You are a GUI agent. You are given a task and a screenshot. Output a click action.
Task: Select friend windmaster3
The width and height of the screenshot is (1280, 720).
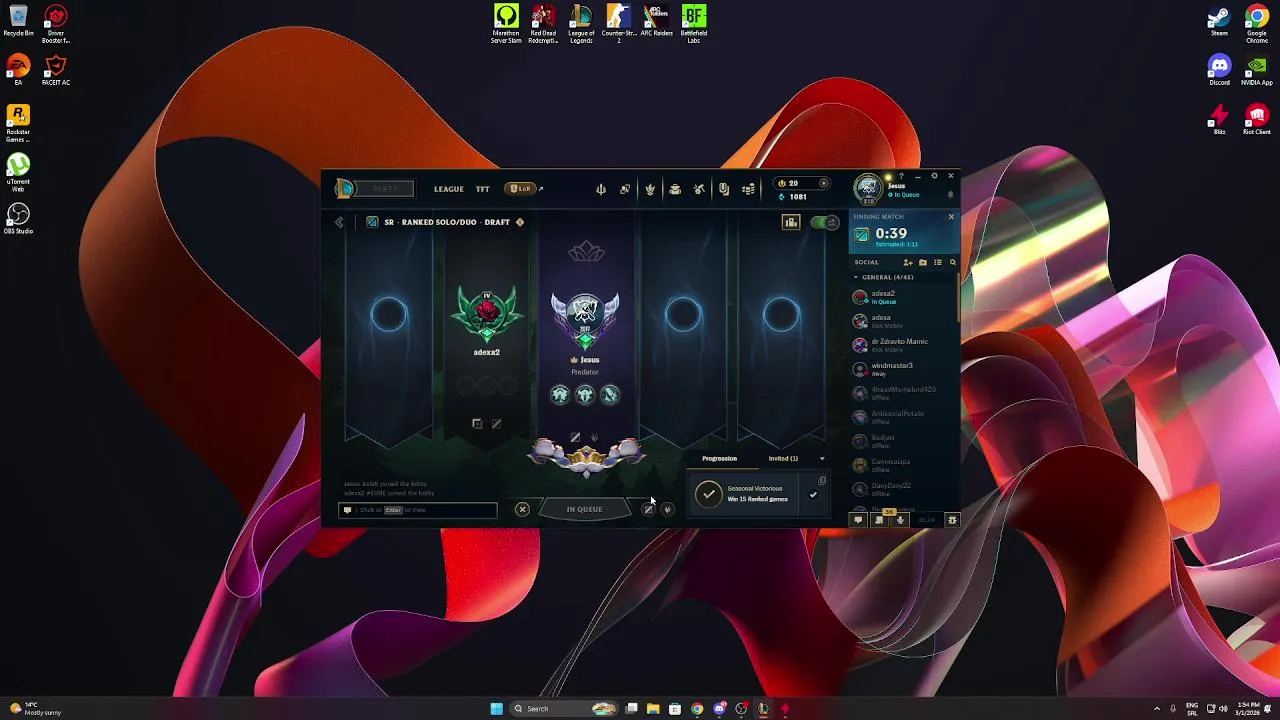coord(903,369)
